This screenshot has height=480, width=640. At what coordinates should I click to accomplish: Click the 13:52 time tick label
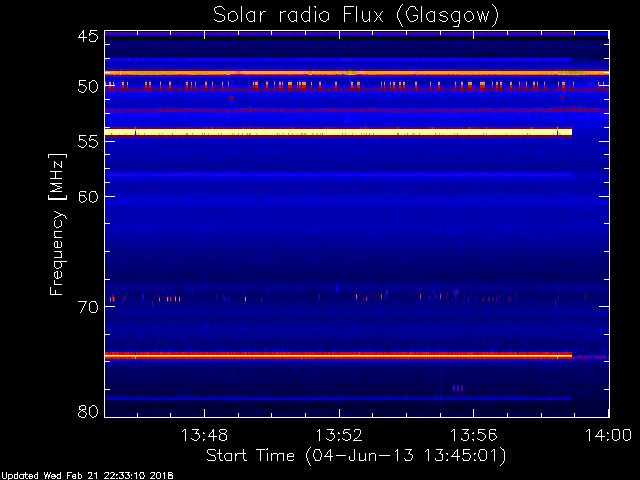tap(339, 435)
